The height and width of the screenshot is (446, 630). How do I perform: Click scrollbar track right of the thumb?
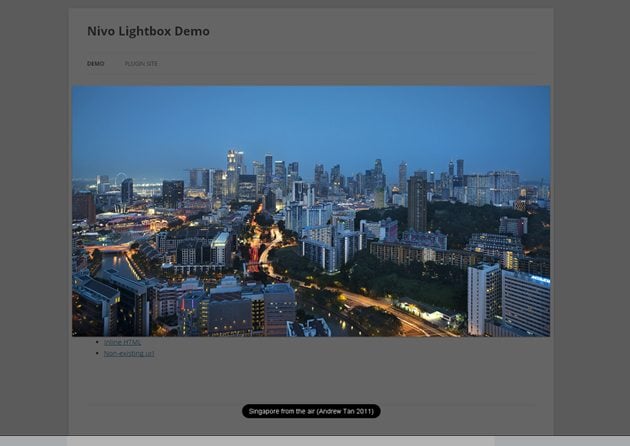pos(560,441)
